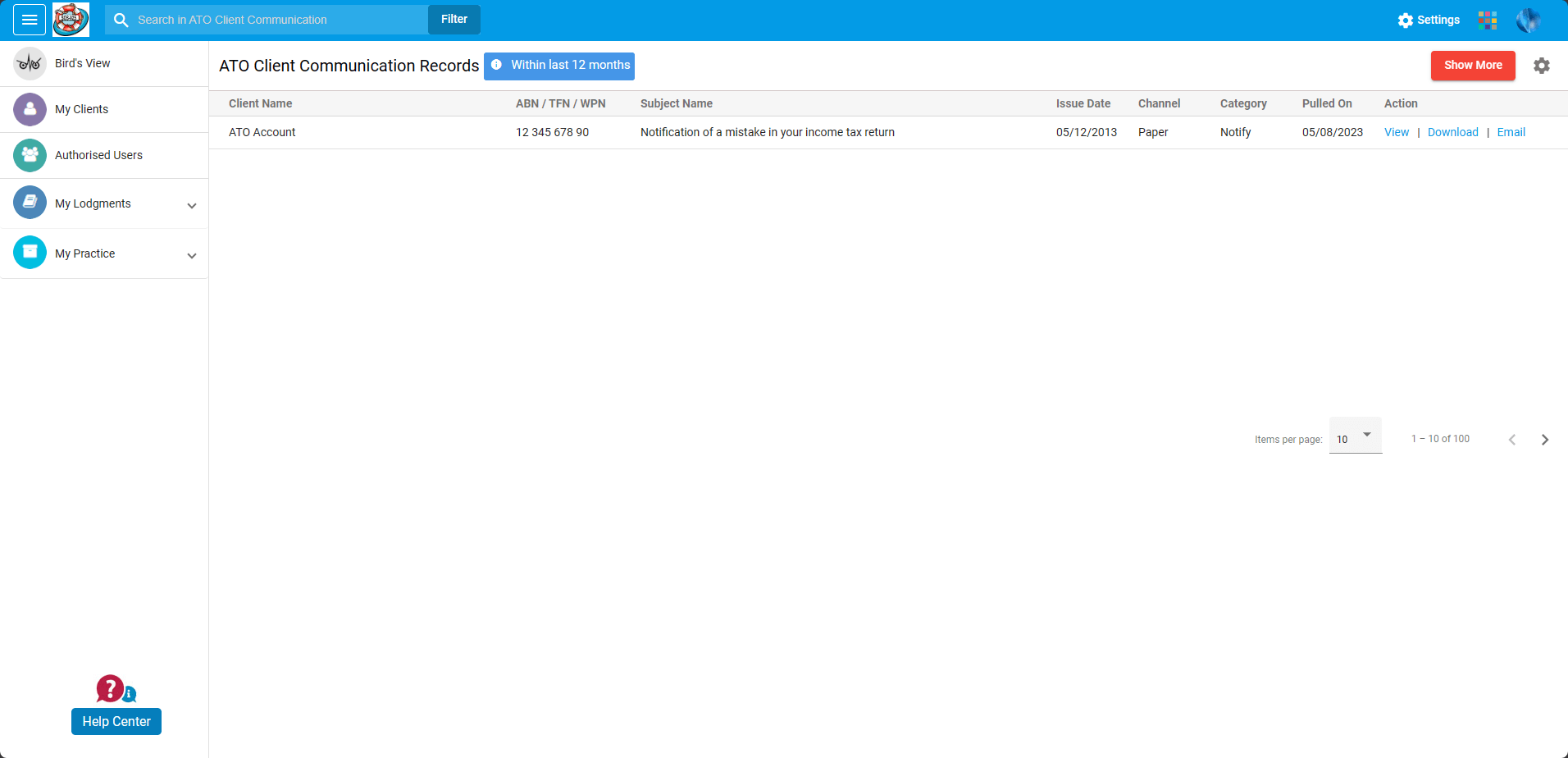Click the Subject Name column header

coord(677,103)
